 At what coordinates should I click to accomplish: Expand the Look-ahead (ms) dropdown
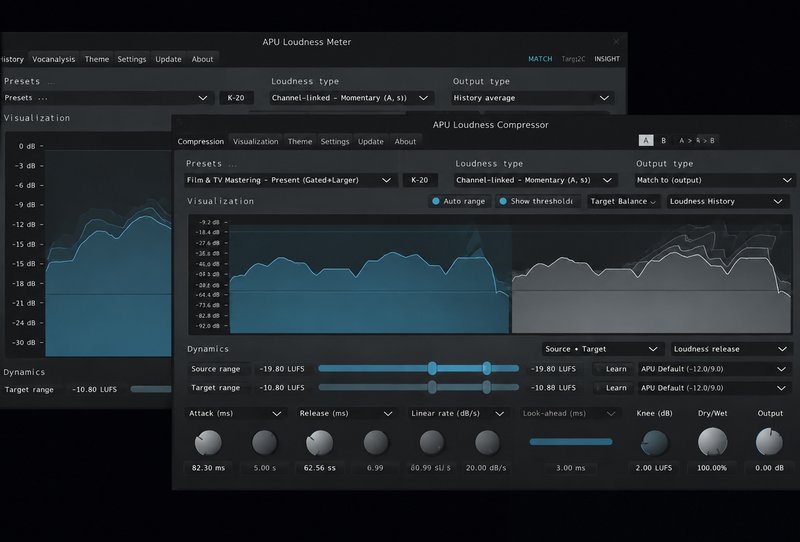pyautogui.click(x=569, y=413)
